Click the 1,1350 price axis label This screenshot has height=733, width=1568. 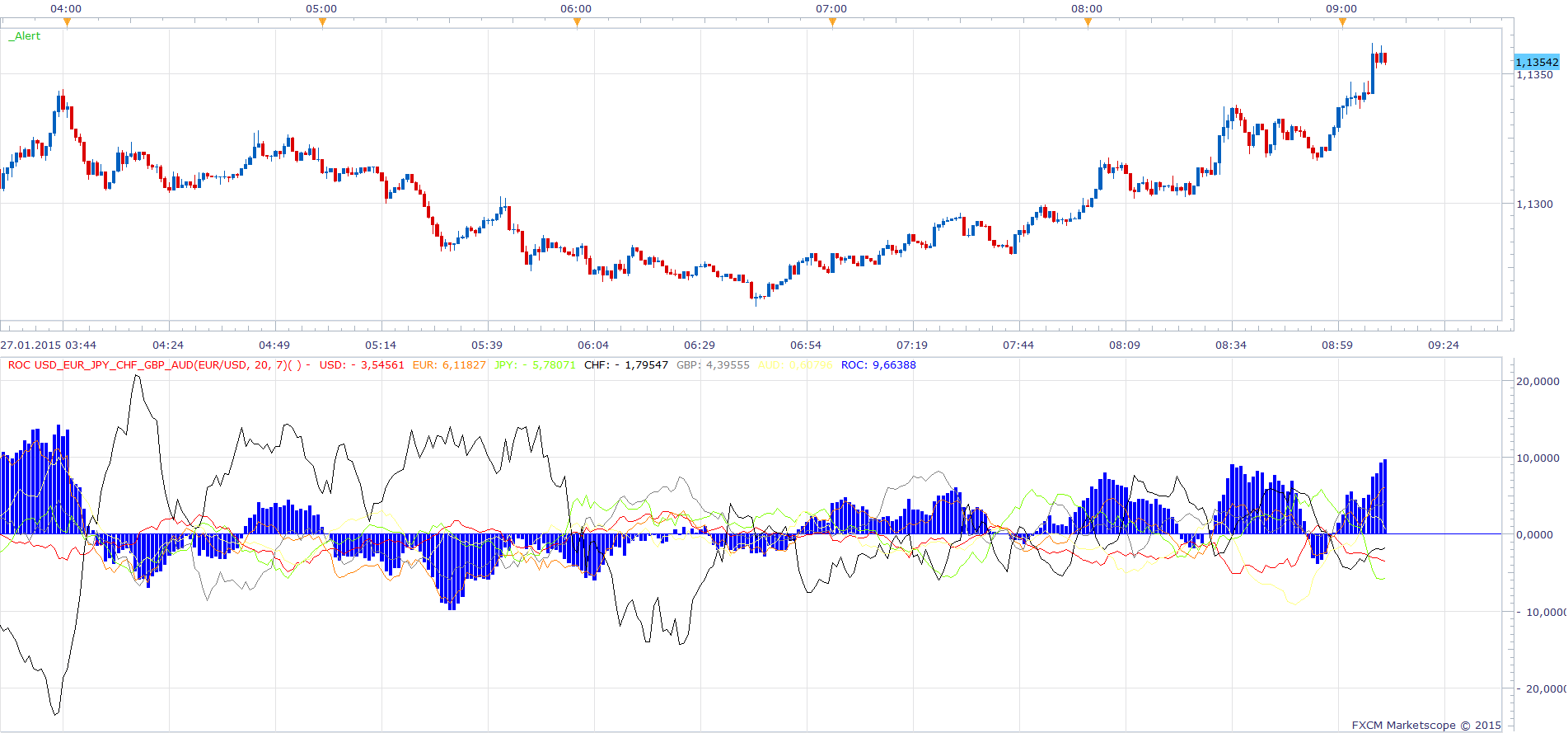point(1534,75)
